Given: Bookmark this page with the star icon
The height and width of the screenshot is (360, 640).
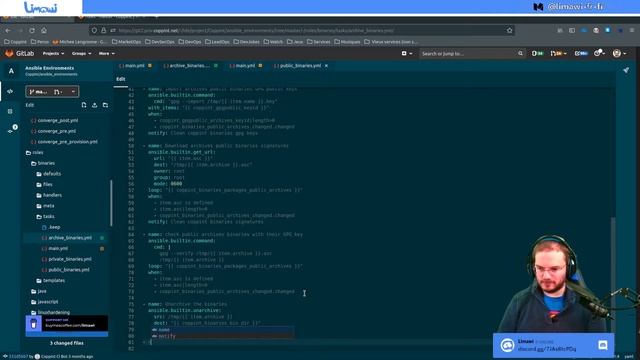Looking at the screenshot, I should coord(509,30).
